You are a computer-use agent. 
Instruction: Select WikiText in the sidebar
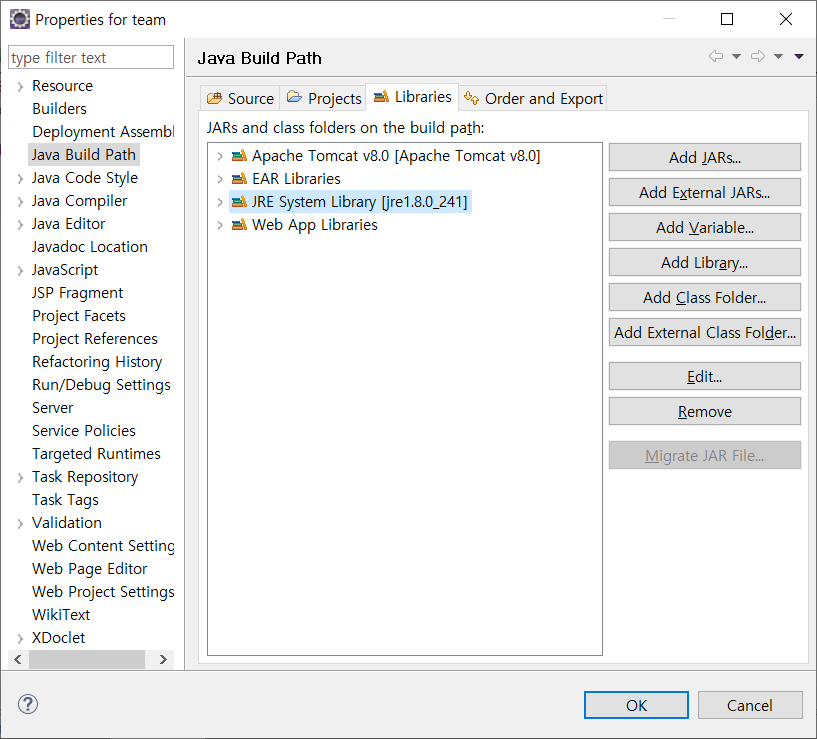[x=61, y=614]
